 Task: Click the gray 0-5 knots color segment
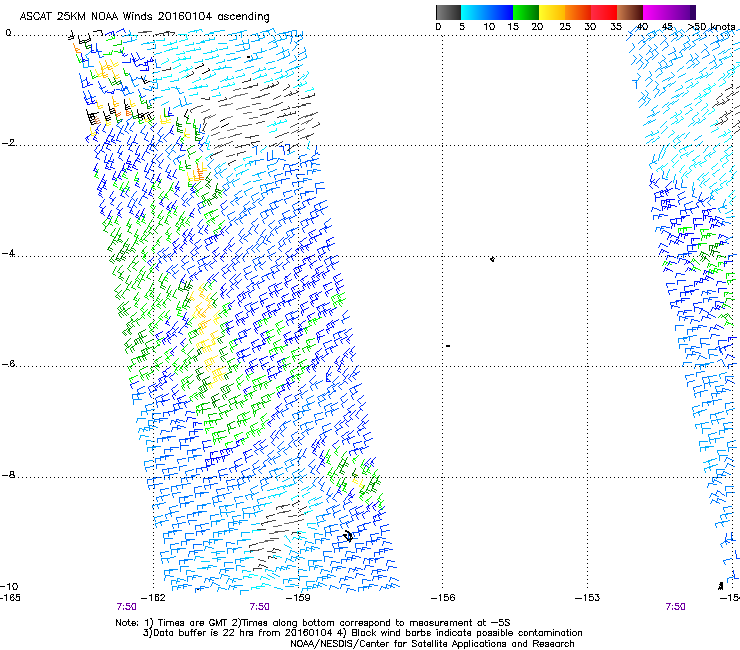[448, 12]
